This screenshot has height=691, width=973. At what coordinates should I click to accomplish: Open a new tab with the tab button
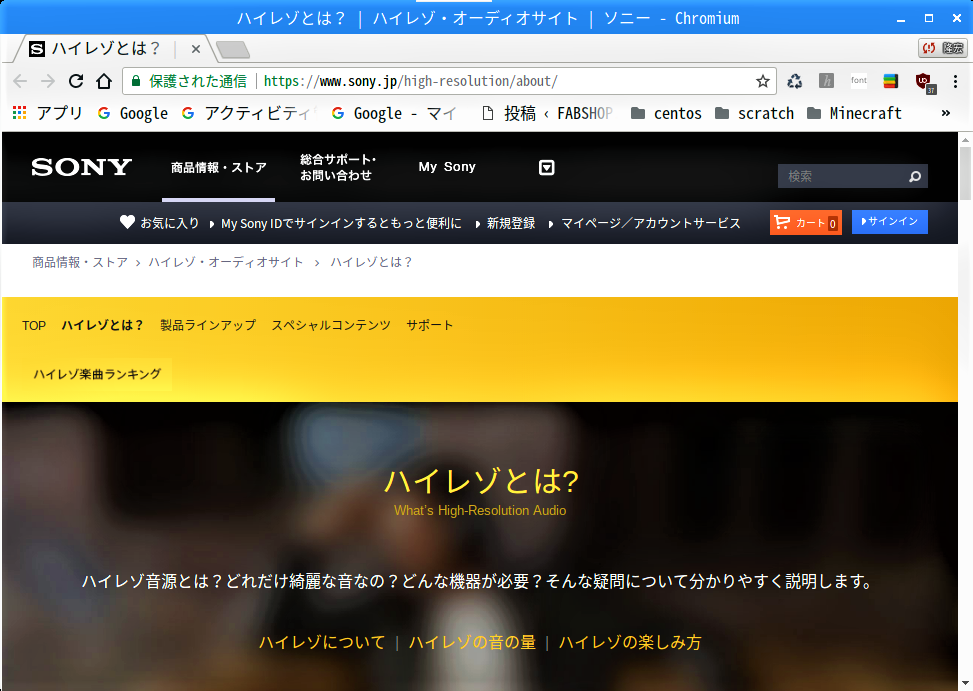coord(233,49)
